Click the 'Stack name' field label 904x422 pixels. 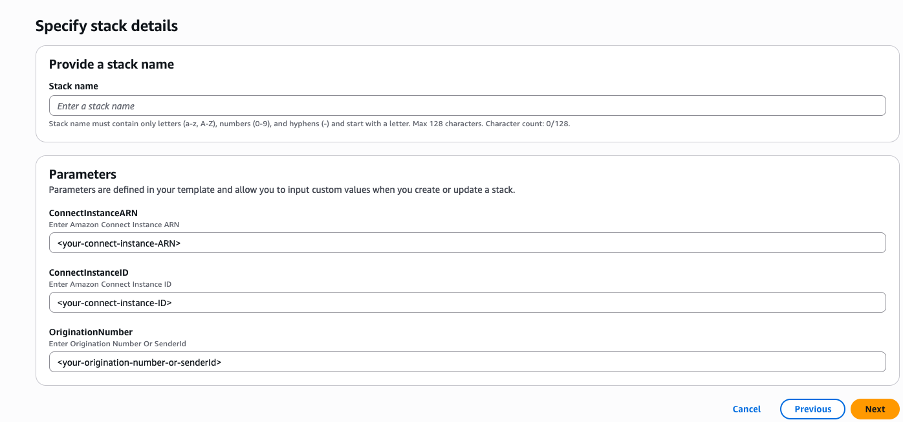(74, 86)
